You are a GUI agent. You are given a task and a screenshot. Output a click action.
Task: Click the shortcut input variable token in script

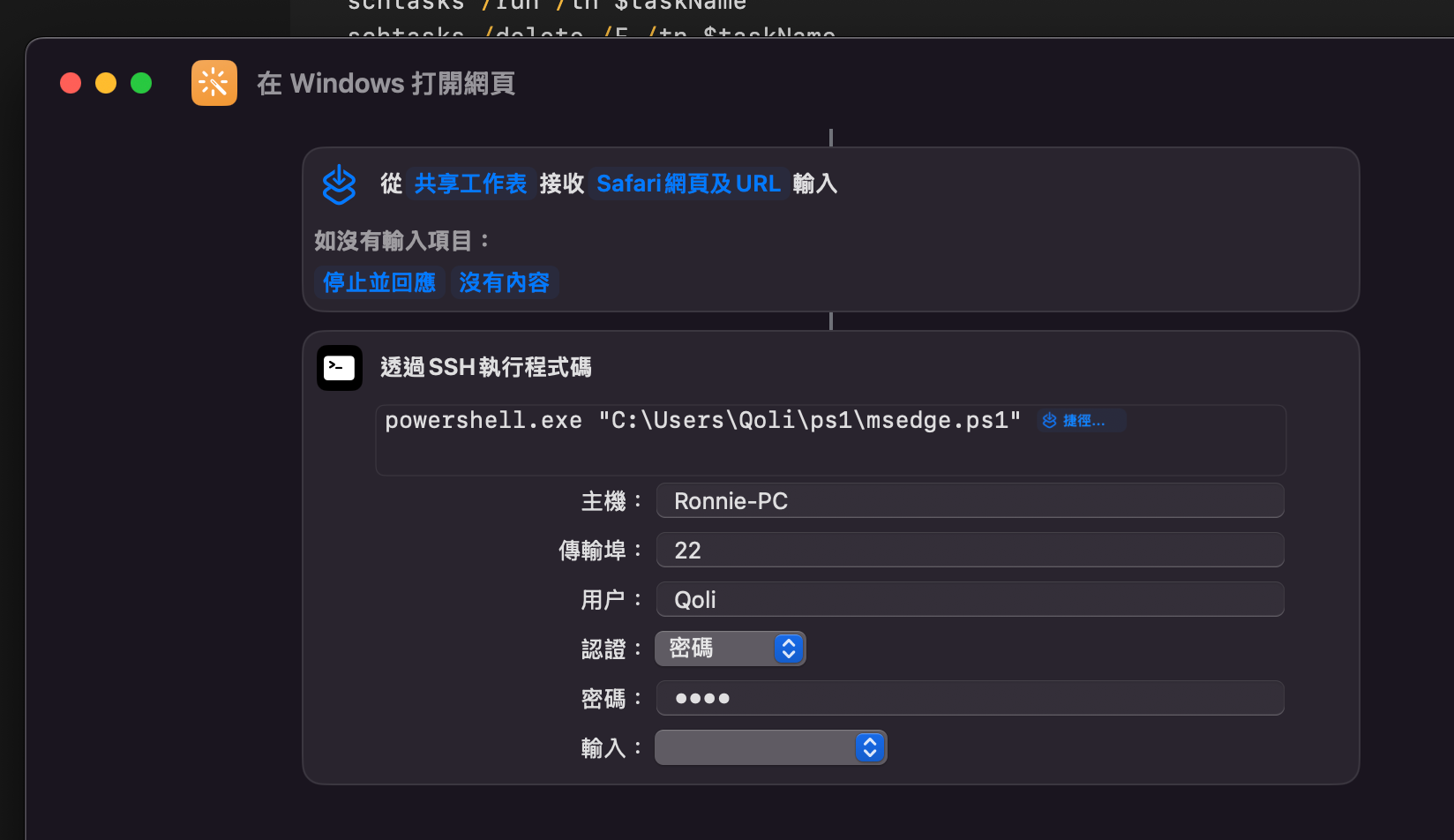click(x=1082, y=421)
